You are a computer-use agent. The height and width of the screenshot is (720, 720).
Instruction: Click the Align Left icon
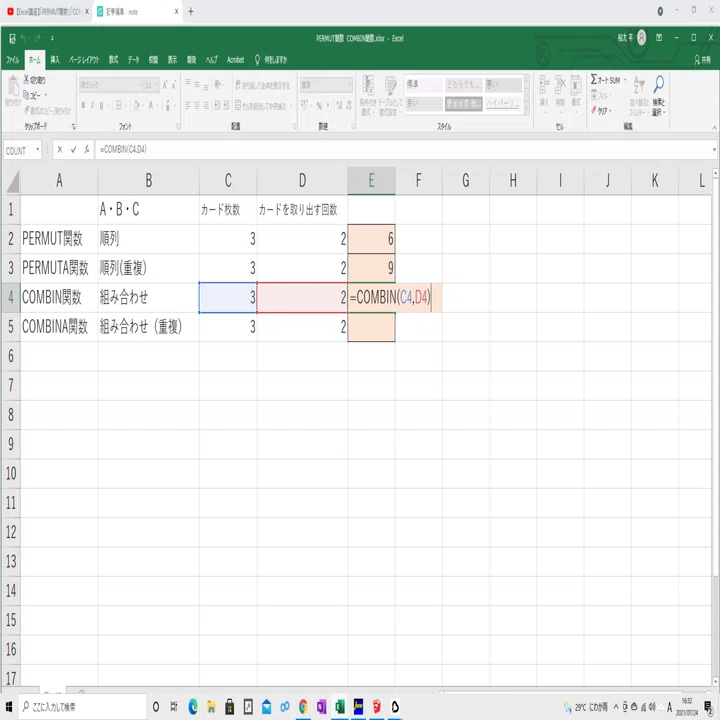[188, 105]
